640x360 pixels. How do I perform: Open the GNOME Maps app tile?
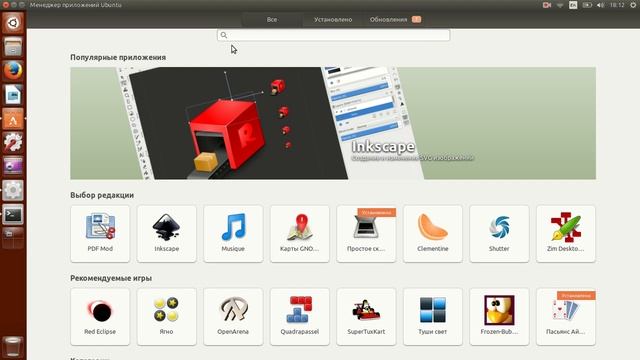(x=300, y=233)
